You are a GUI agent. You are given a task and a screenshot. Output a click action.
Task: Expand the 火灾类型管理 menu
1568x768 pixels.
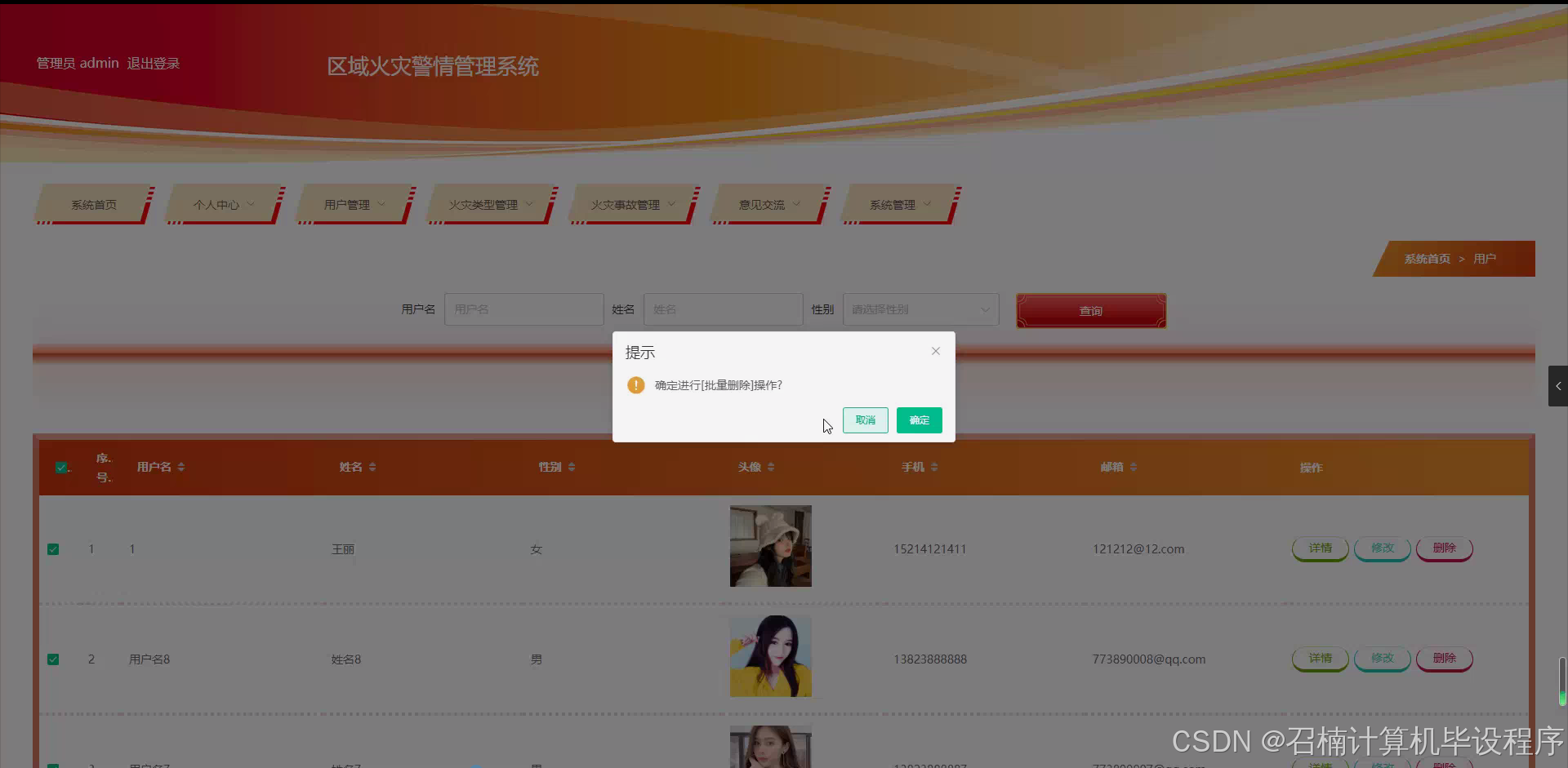click(492, 205)
